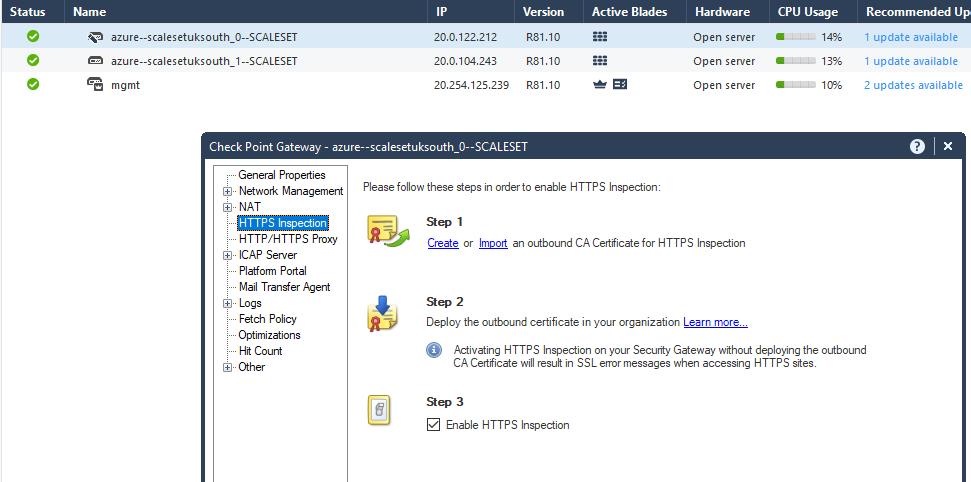
Task: Select Mail Transfer Agent tree item
Action: tap(284, 287)
